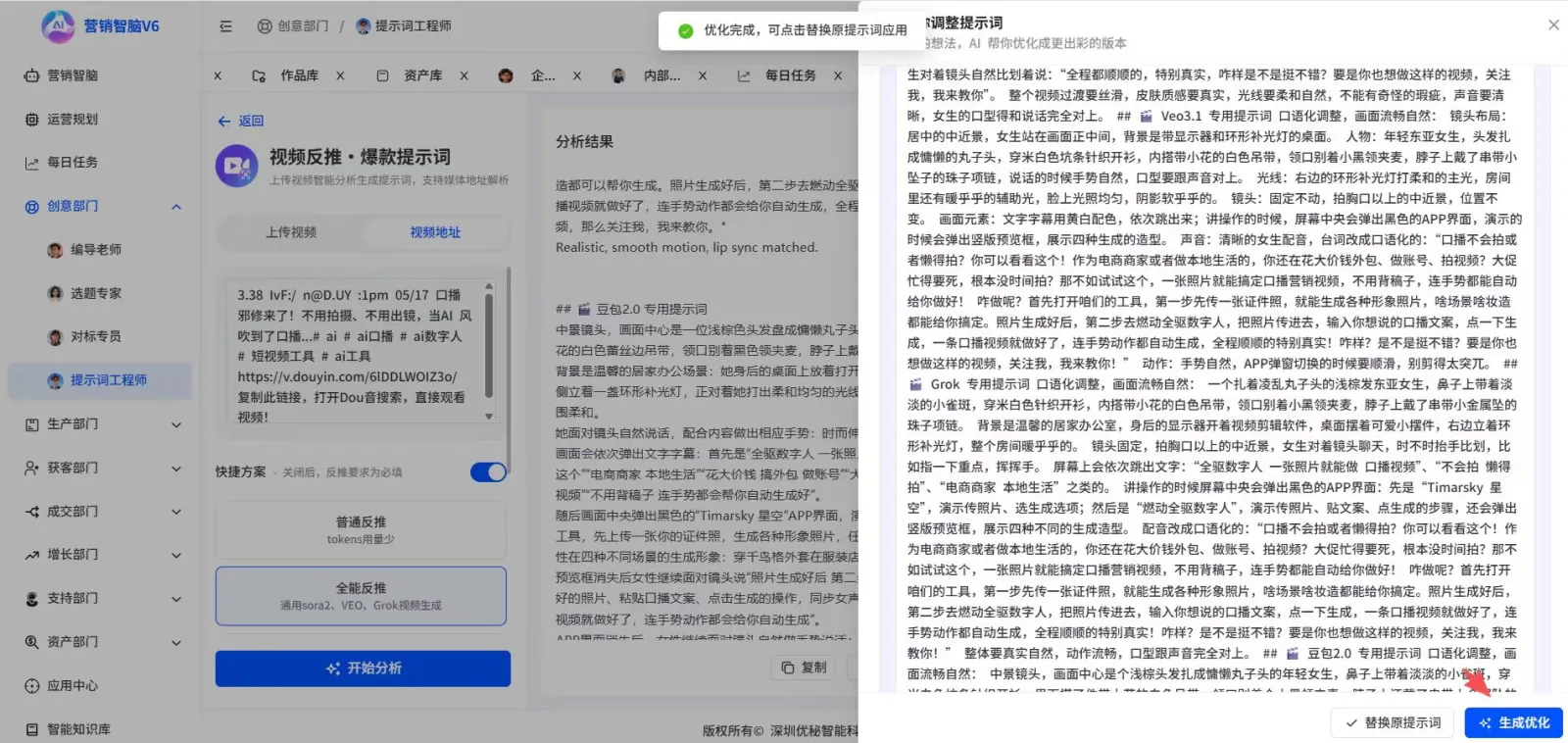Click the avatar icon on 内部... tab
This screenshot has height=743, width=1568.
tap(618, 75)
